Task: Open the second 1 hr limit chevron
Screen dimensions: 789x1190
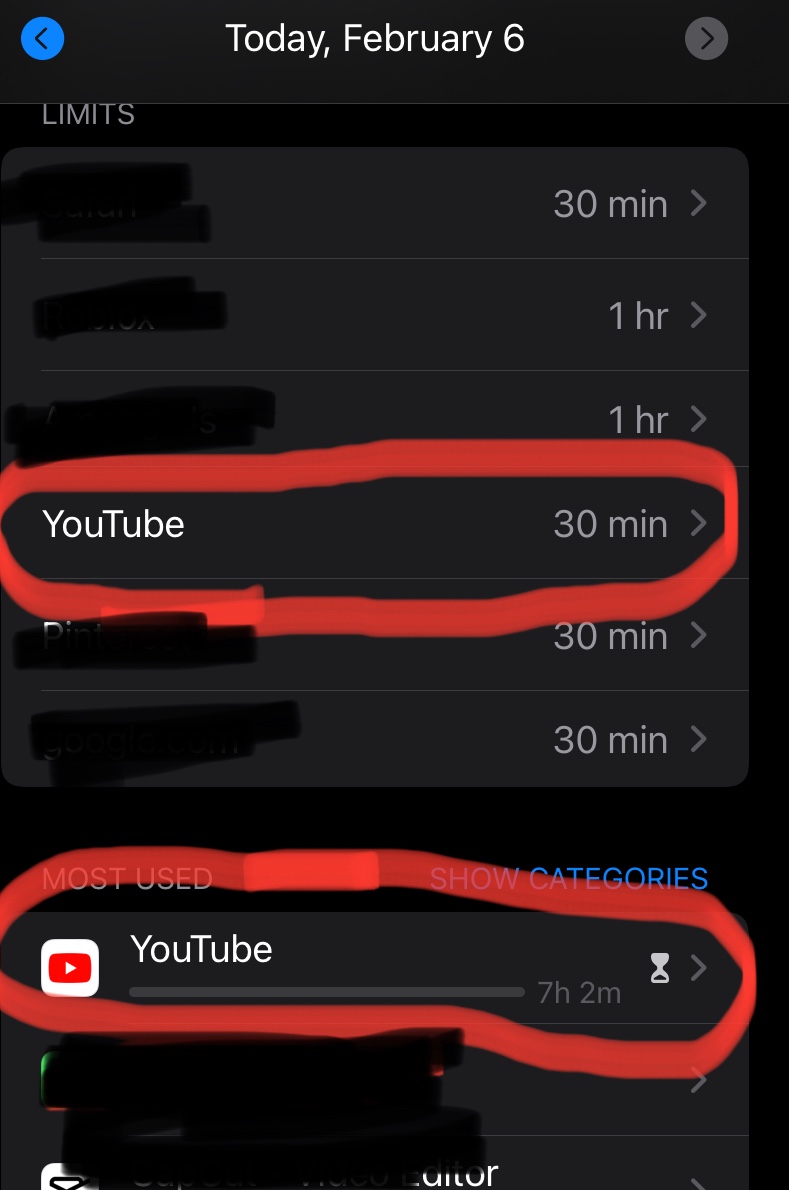Action: [699, 419]
